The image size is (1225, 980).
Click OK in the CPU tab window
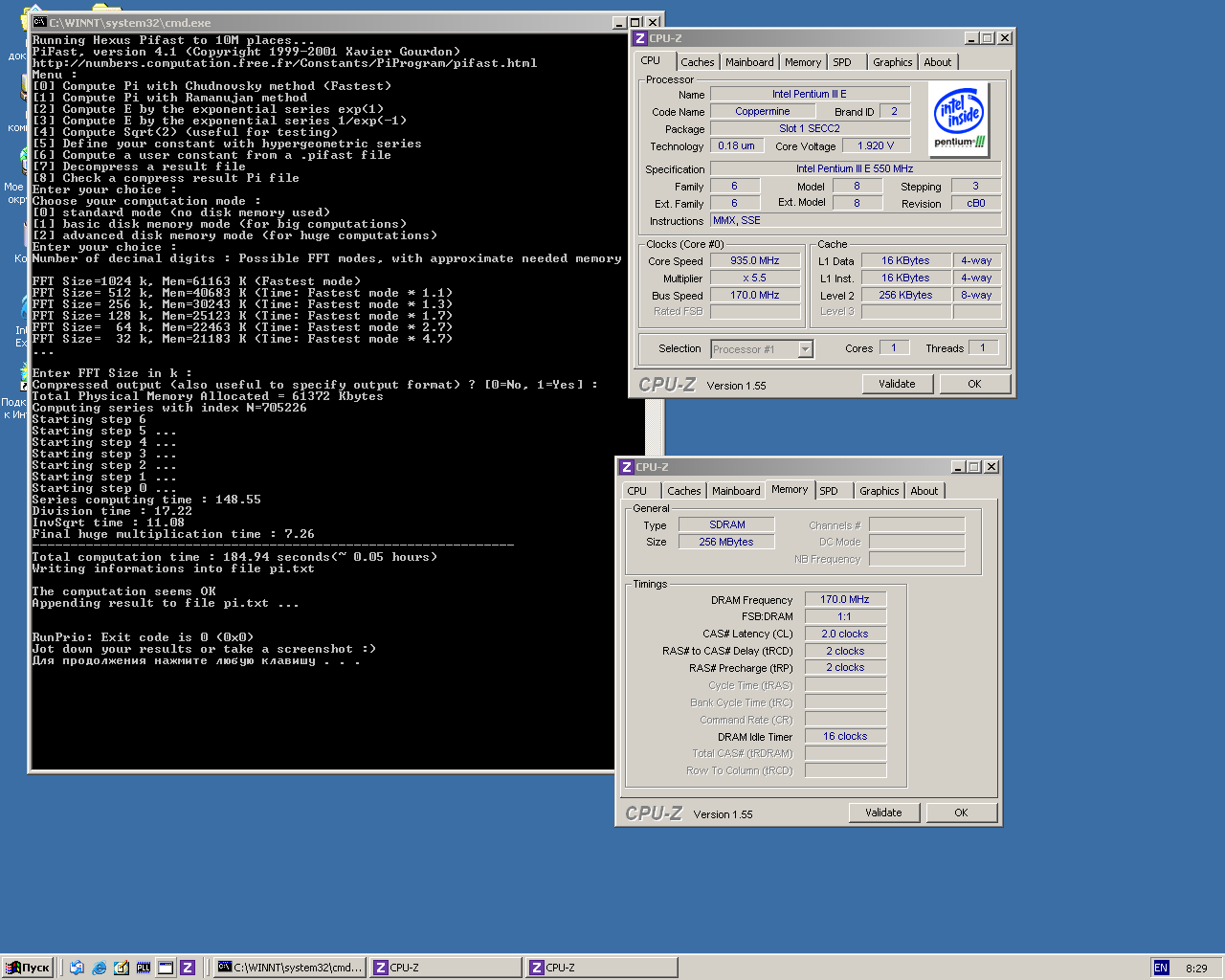tap(974, 384)
